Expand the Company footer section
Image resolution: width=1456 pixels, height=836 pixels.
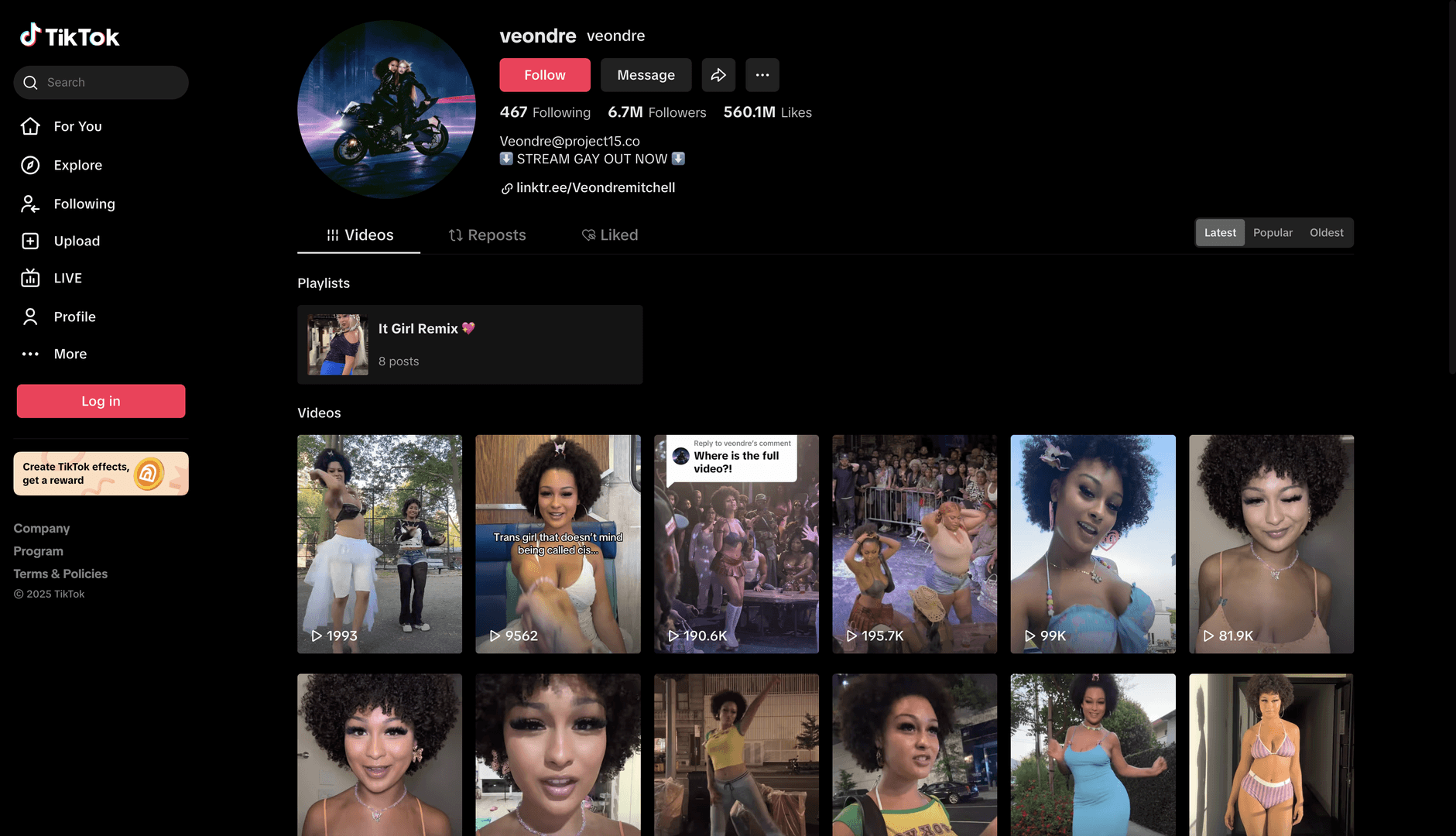[x=42, y=529]
